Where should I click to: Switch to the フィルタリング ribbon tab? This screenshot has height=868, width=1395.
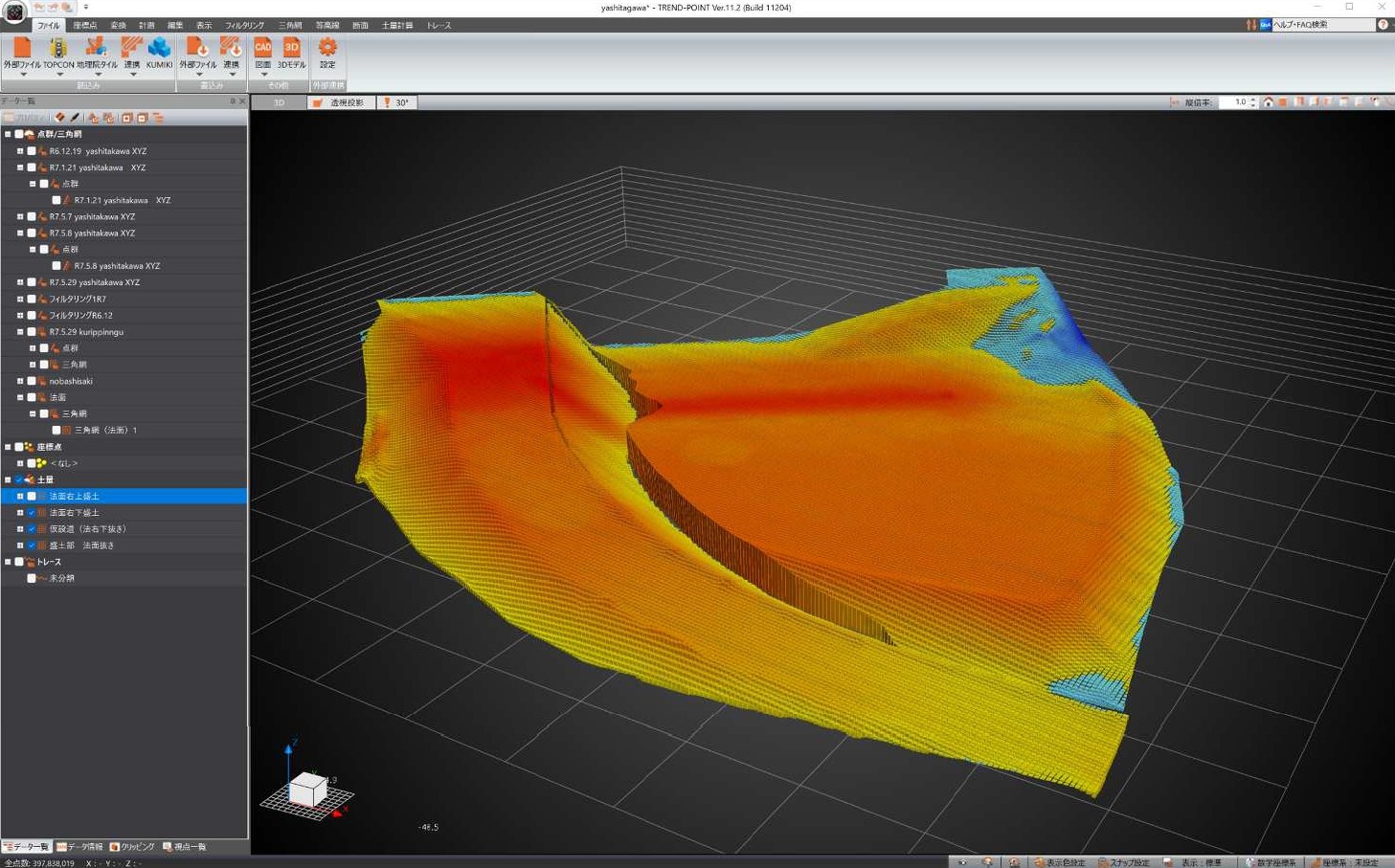tap(244, 26)
